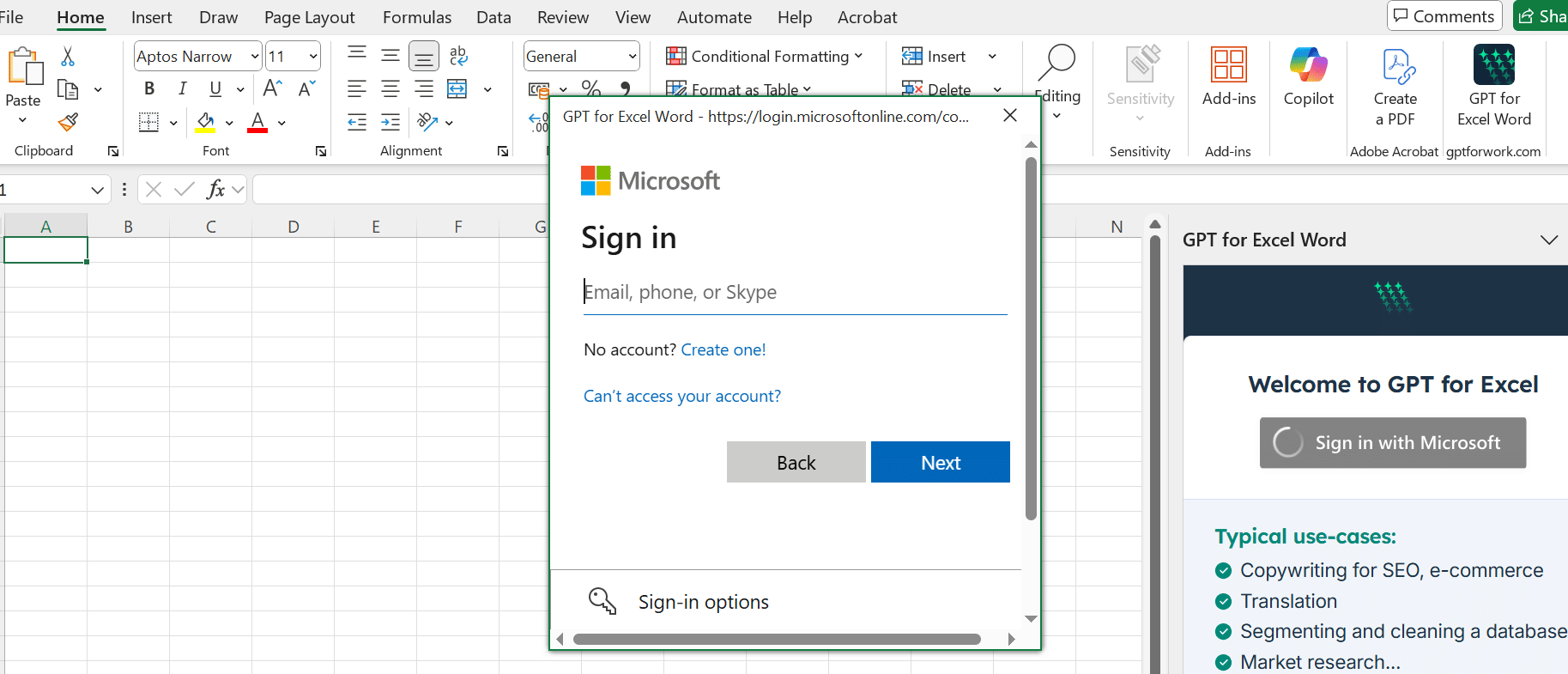Increase indent in Alignment group
Viewport: 1568px width, 674px height.
tap(390, 122)
